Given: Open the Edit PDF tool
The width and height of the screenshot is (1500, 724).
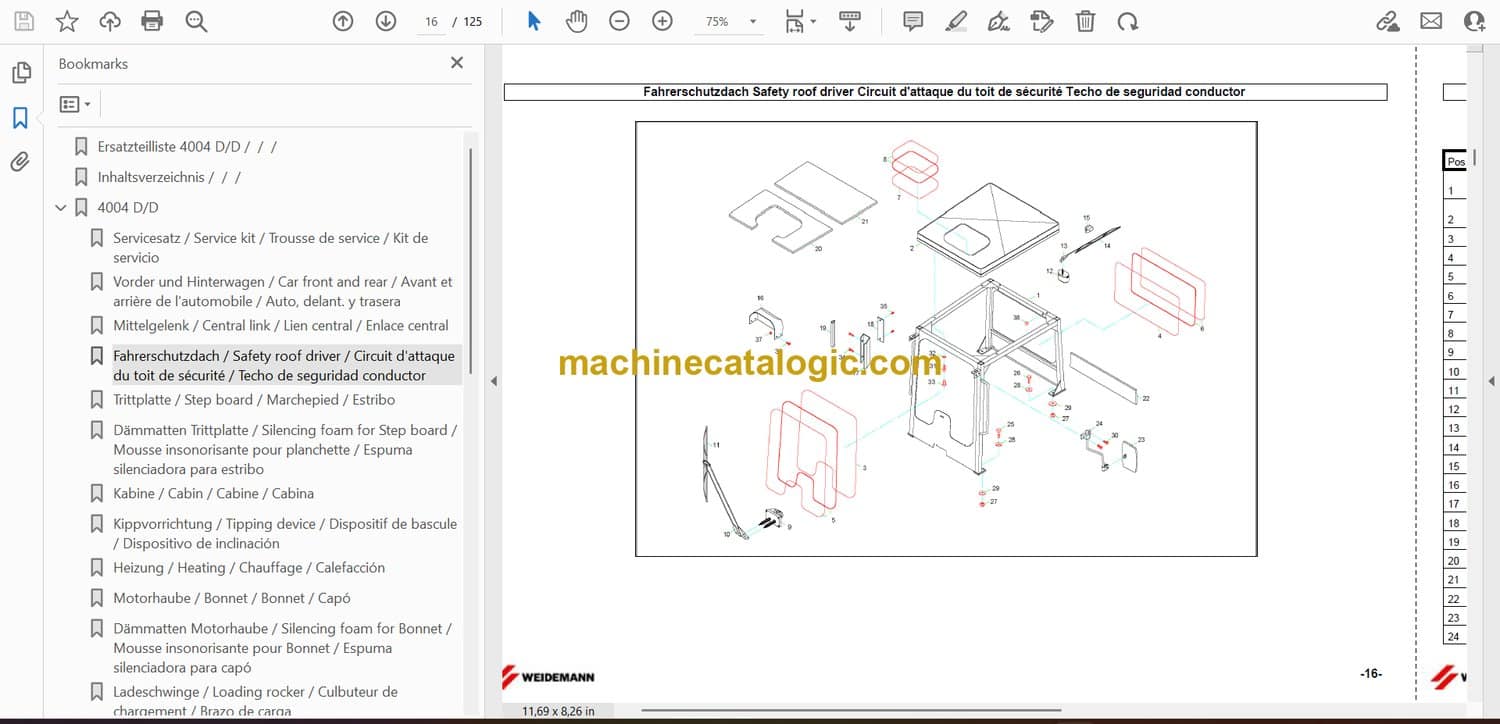Looking at the screenshot, I should coord(1042,21).
